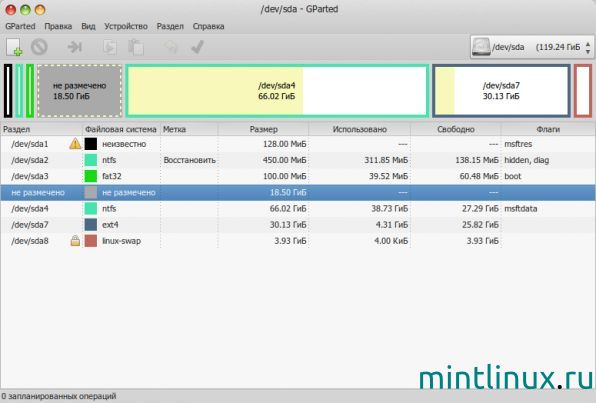Image resolution: width=596 pixels, height=403 pixels.
Task: Click the 128.00 МиБ size cell
Action: point(284,144)
